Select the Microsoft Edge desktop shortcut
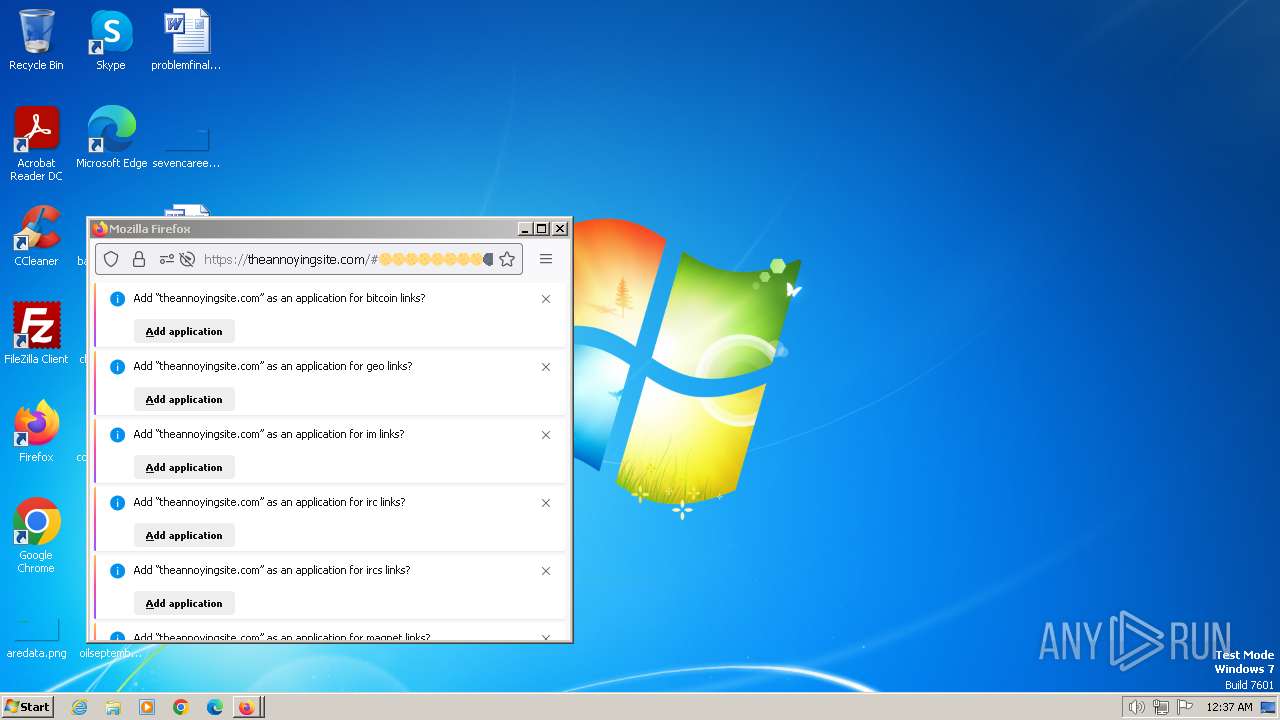 pyautogui.click(x=111, y=138)
